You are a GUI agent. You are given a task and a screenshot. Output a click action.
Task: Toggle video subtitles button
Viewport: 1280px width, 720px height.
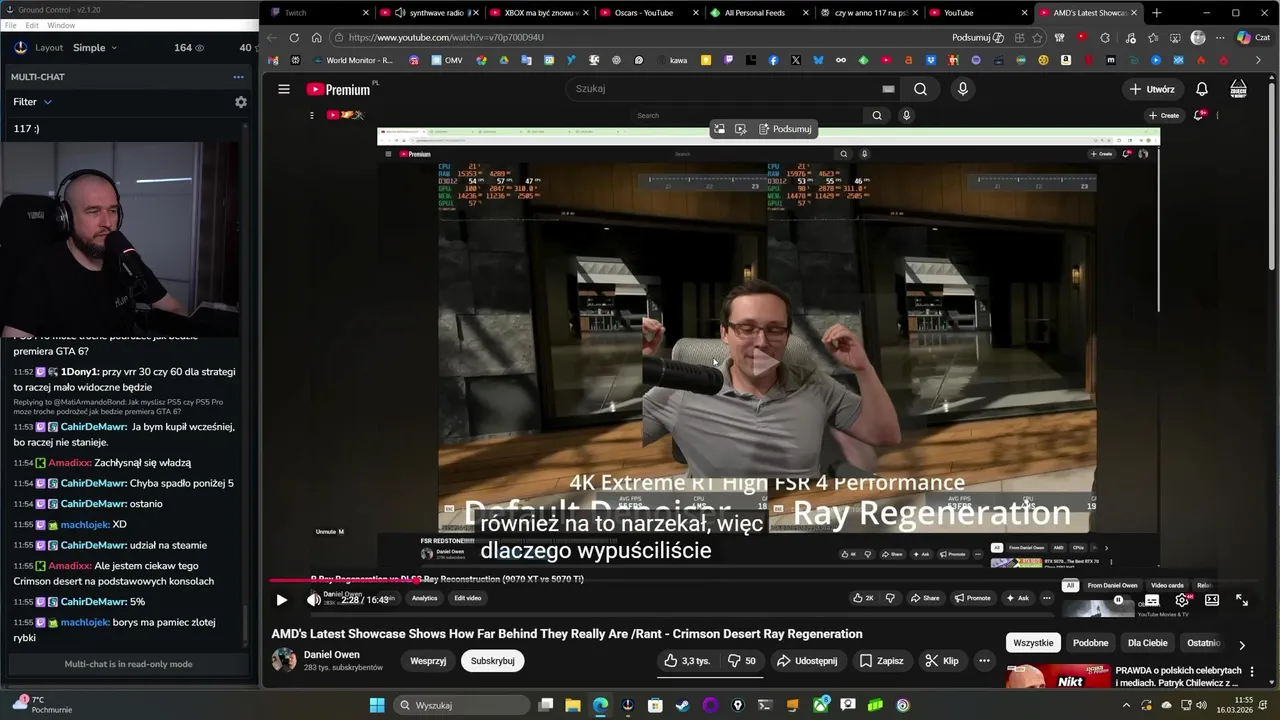tap(1152, 600)
